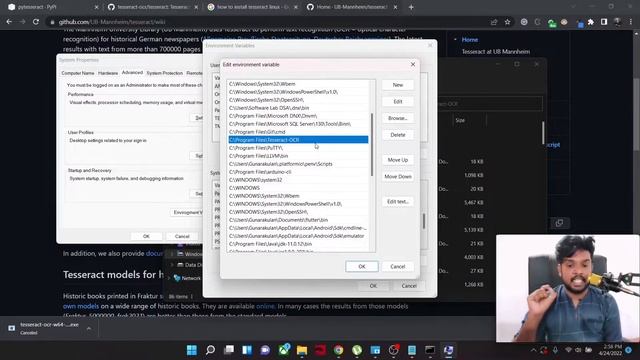
Task: Switch to the pytesseract PyPI tab
Action: [x=53, y=7]
